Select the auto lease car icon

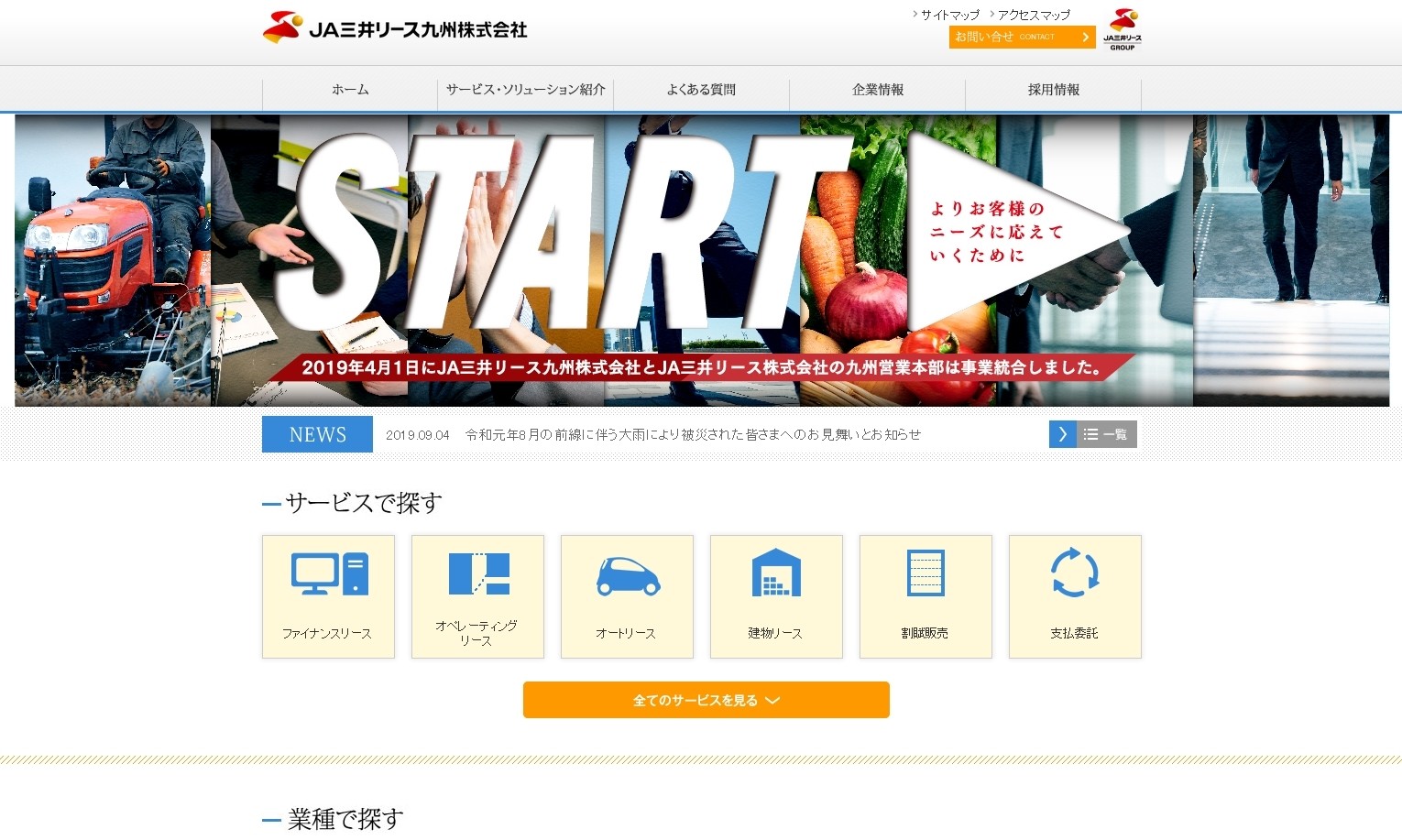[627, 576]
